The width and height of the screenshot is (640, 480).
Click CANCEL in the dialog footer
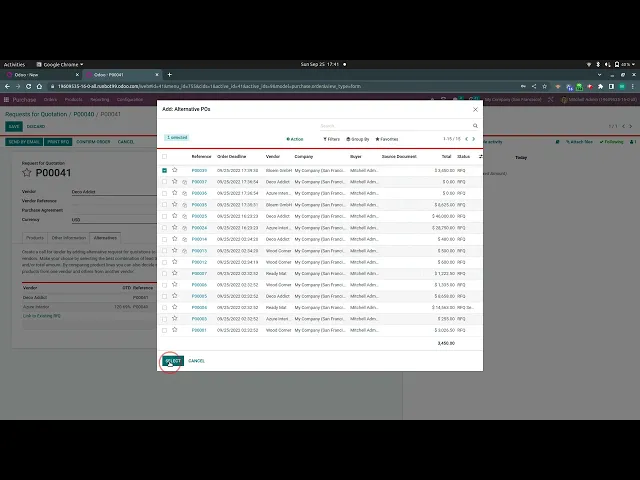click(x=196, y=361)
